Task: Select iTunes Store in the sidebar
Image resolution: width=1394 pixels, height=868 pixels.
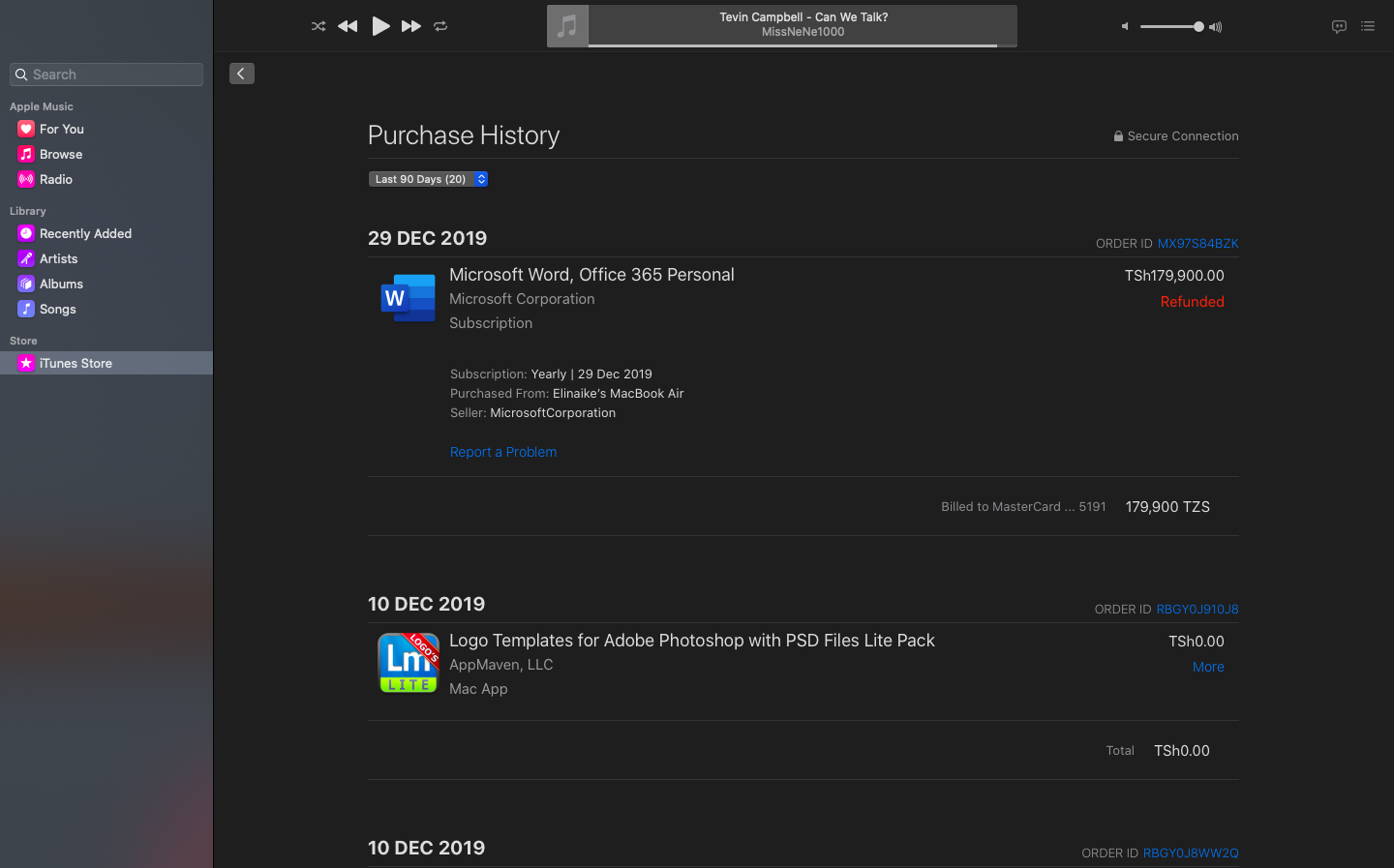Action: tap(106, 363)
